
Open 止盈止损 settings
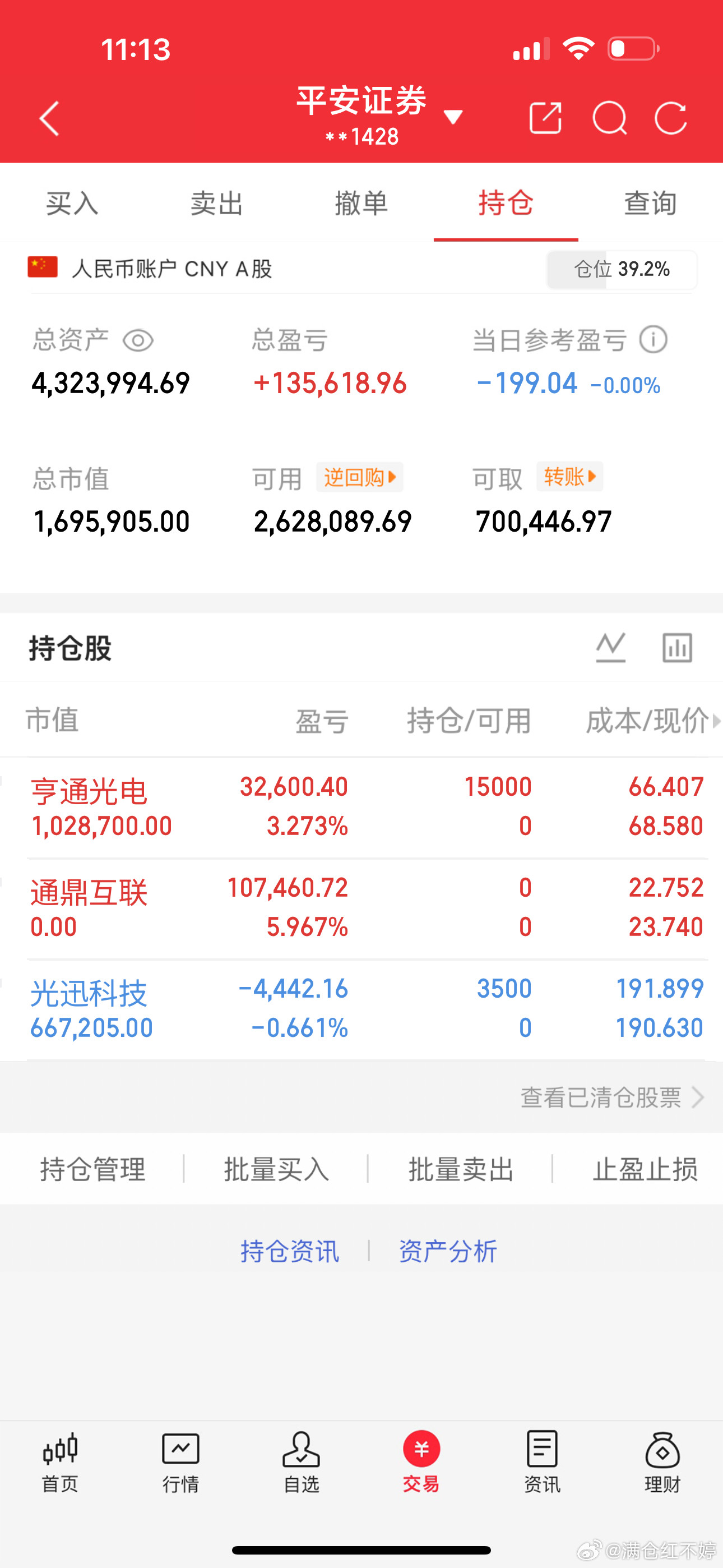[x=645, y=1169]
